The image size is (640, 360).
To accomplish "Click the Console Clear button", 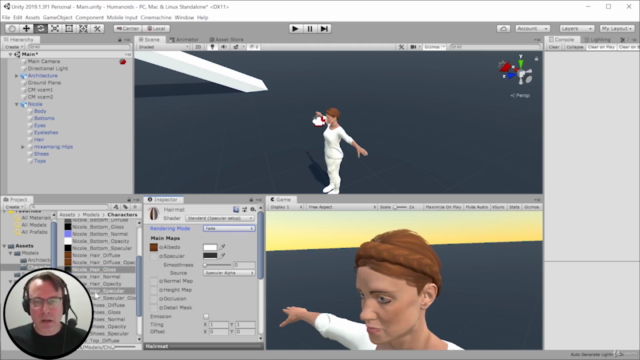I will (554, 47).
